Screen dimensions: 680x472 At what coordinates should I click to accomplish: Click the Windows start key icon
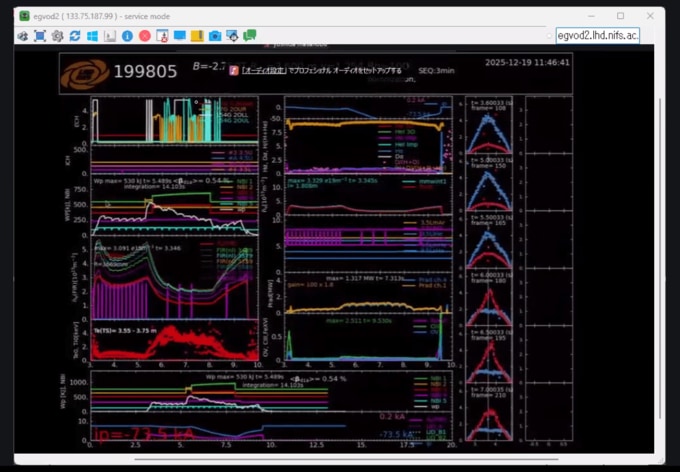[x=91, y=36]
